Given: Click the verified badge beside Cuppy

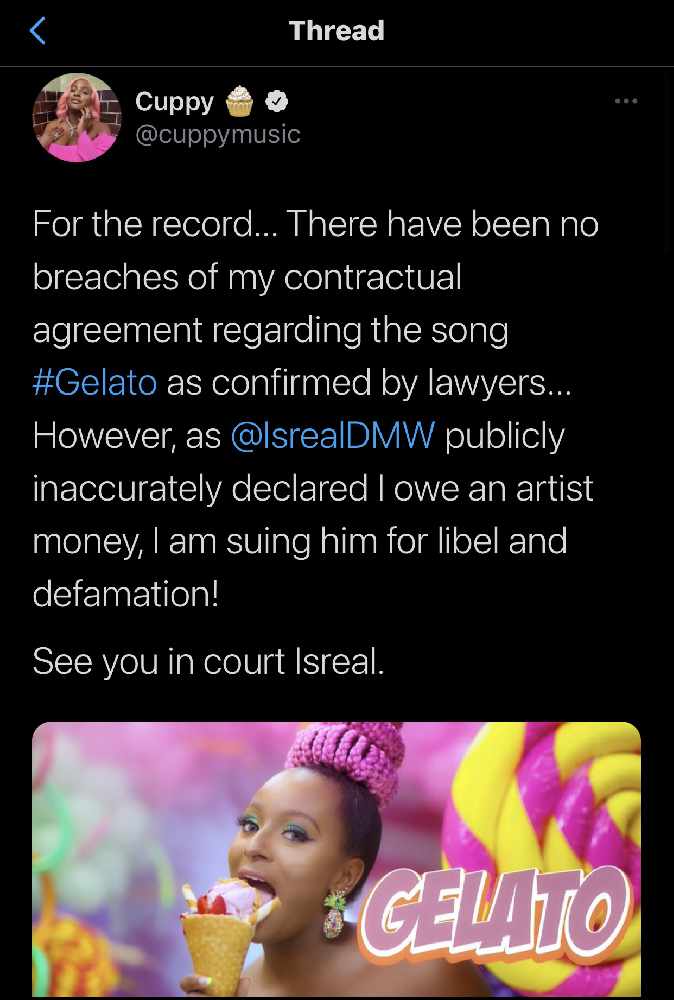Looking at the screenshot, I should (277, 101).
